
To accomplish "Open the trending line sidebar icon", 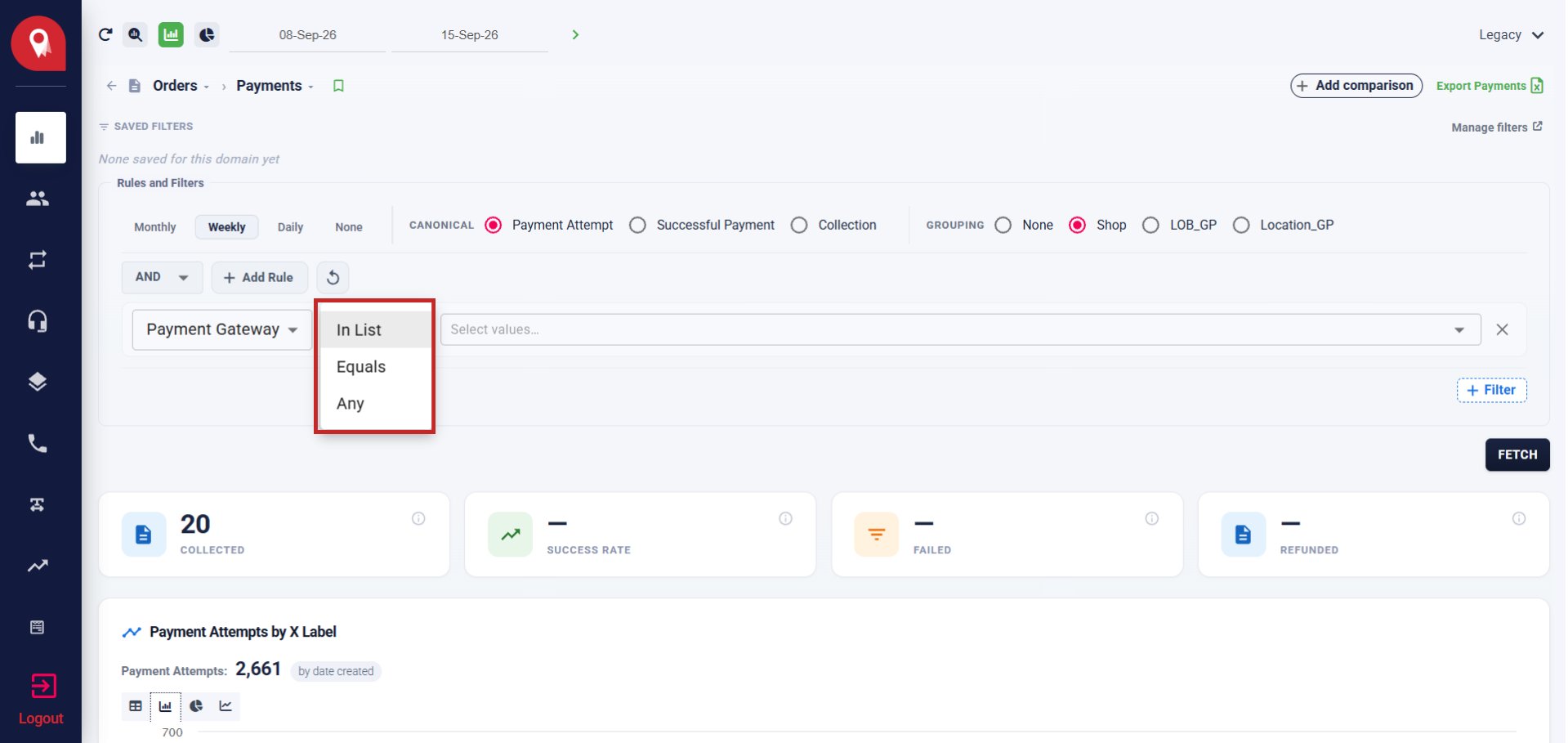I will pyautogui.click(x=38, y=566).
